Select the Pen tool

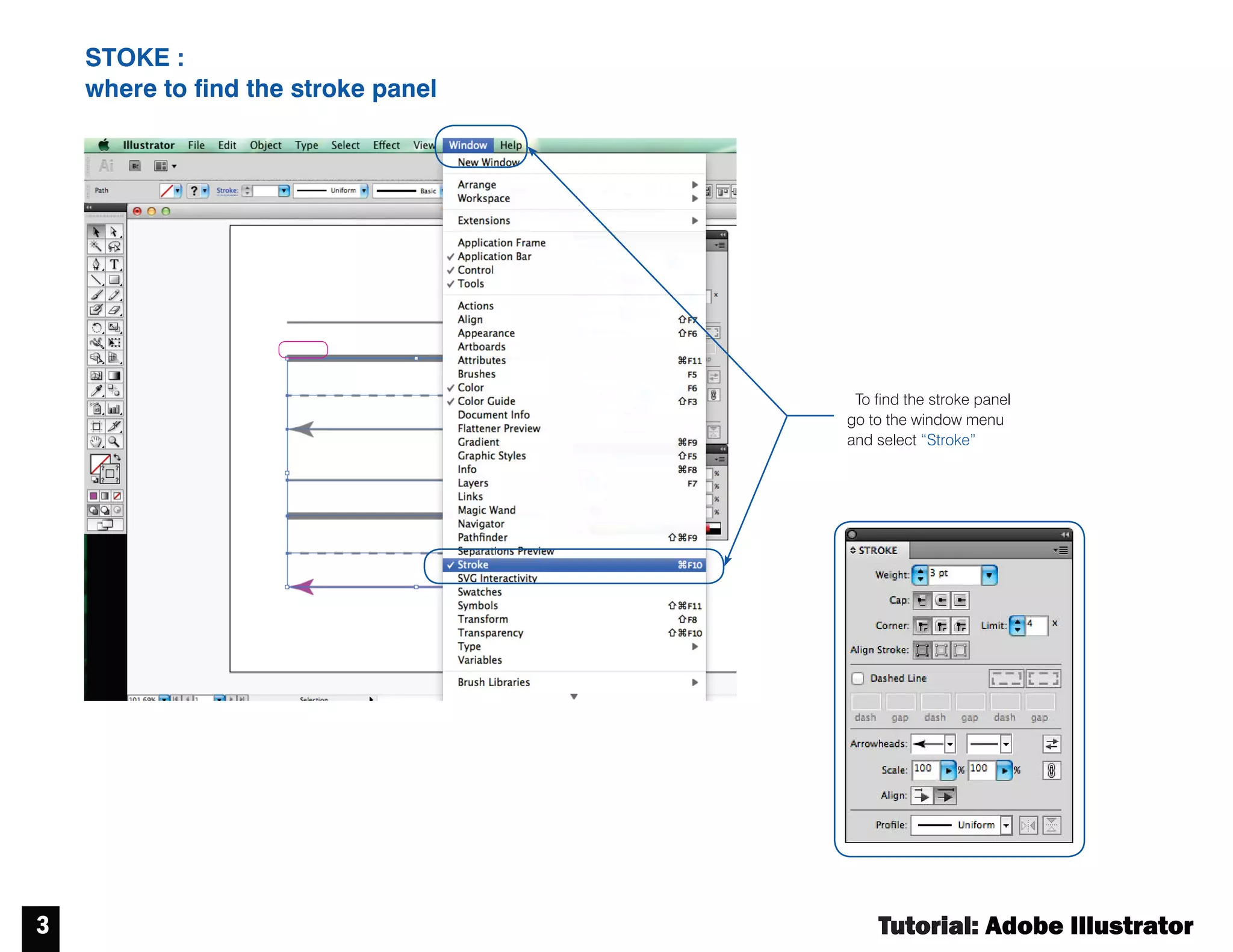[96, 264]
